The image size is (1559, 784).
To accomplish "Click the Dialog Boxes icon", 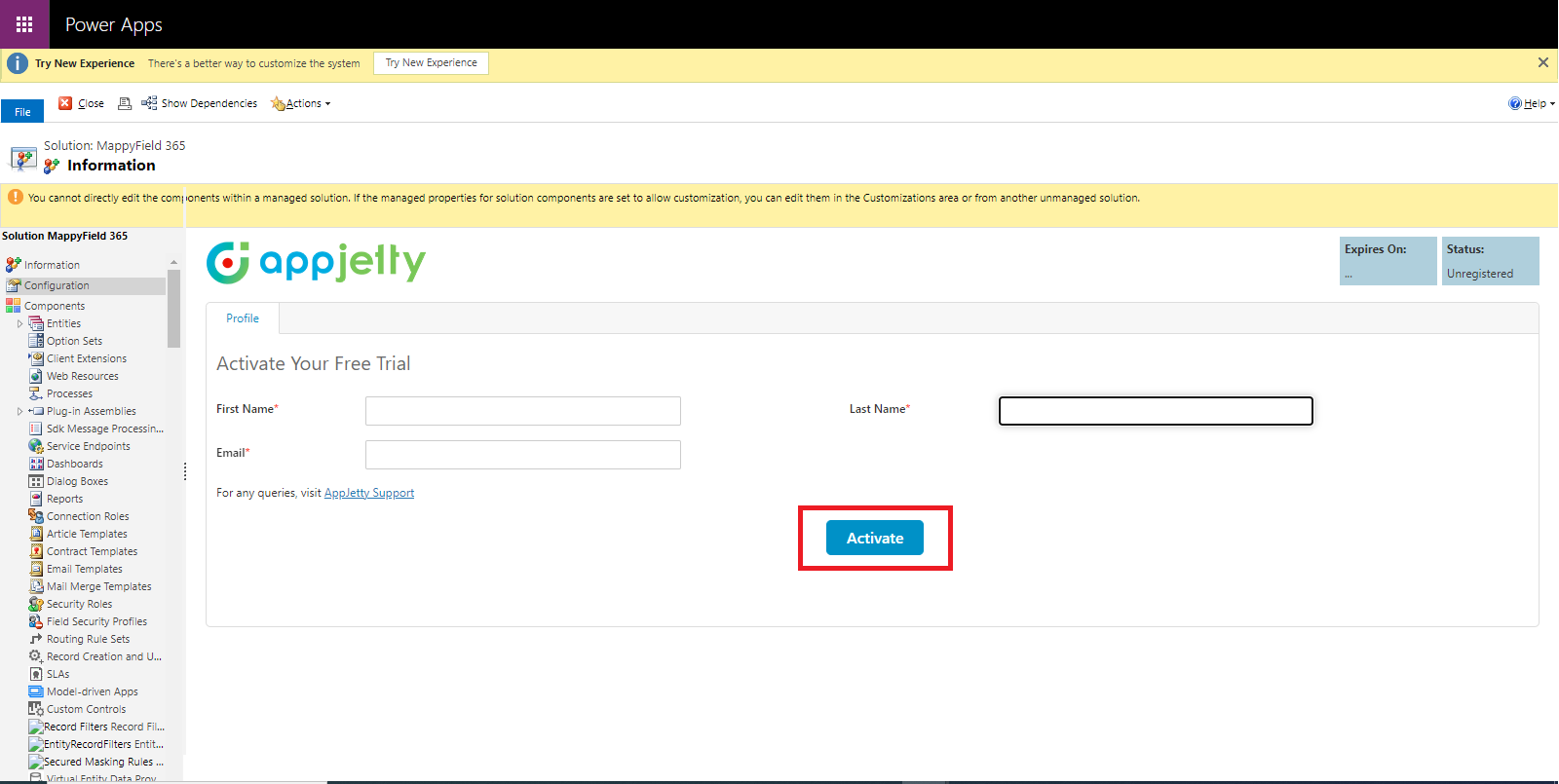I will click(x=36, y=481).
